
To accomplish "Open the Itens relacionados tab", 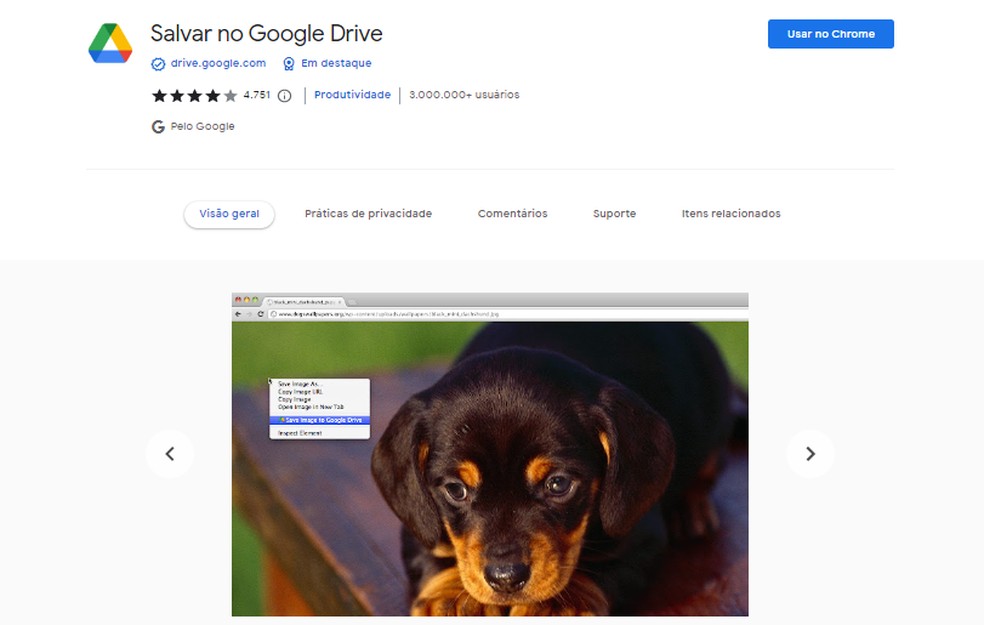I will (x=731, y=214).
